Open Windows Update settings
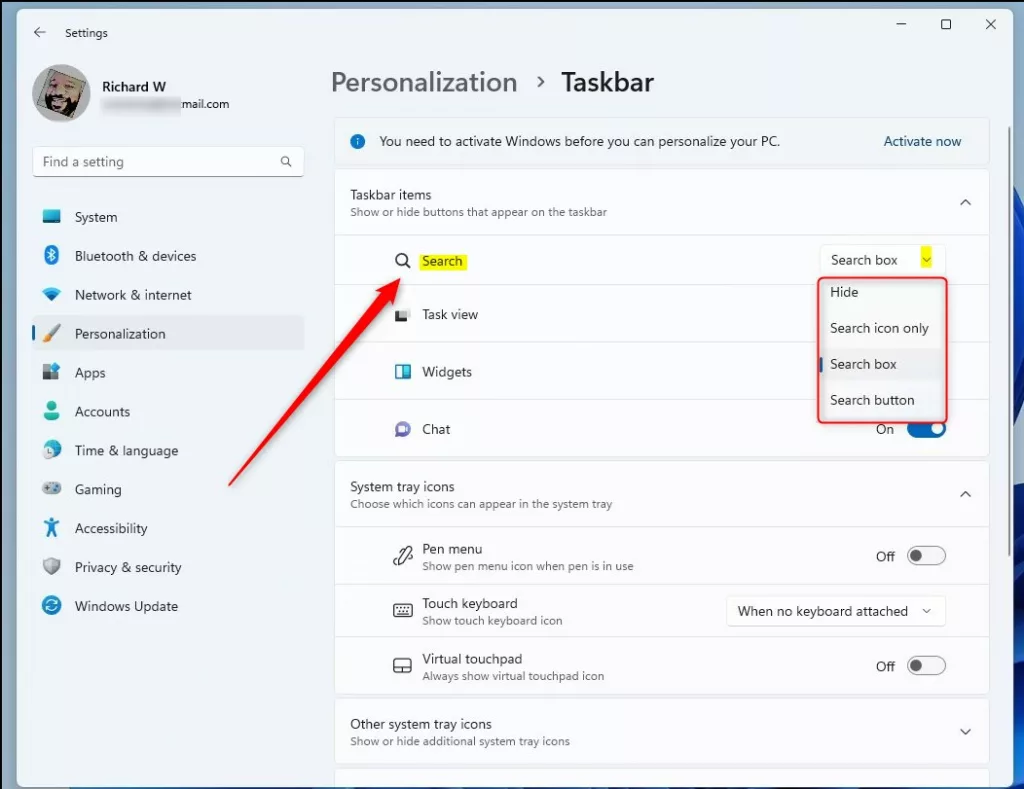 pyautogui.click(x=126, y=606)
